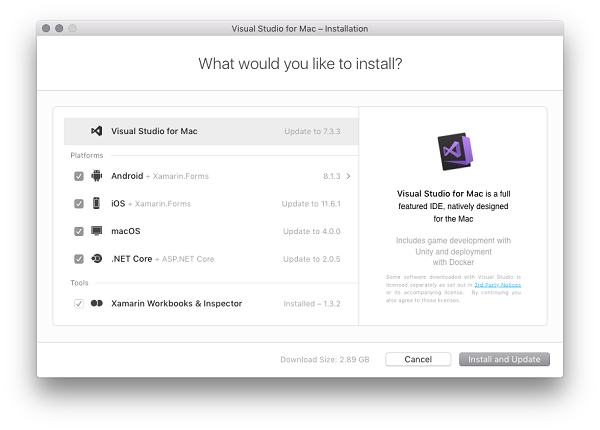Select the Visual Studio for Mac row

211,131
